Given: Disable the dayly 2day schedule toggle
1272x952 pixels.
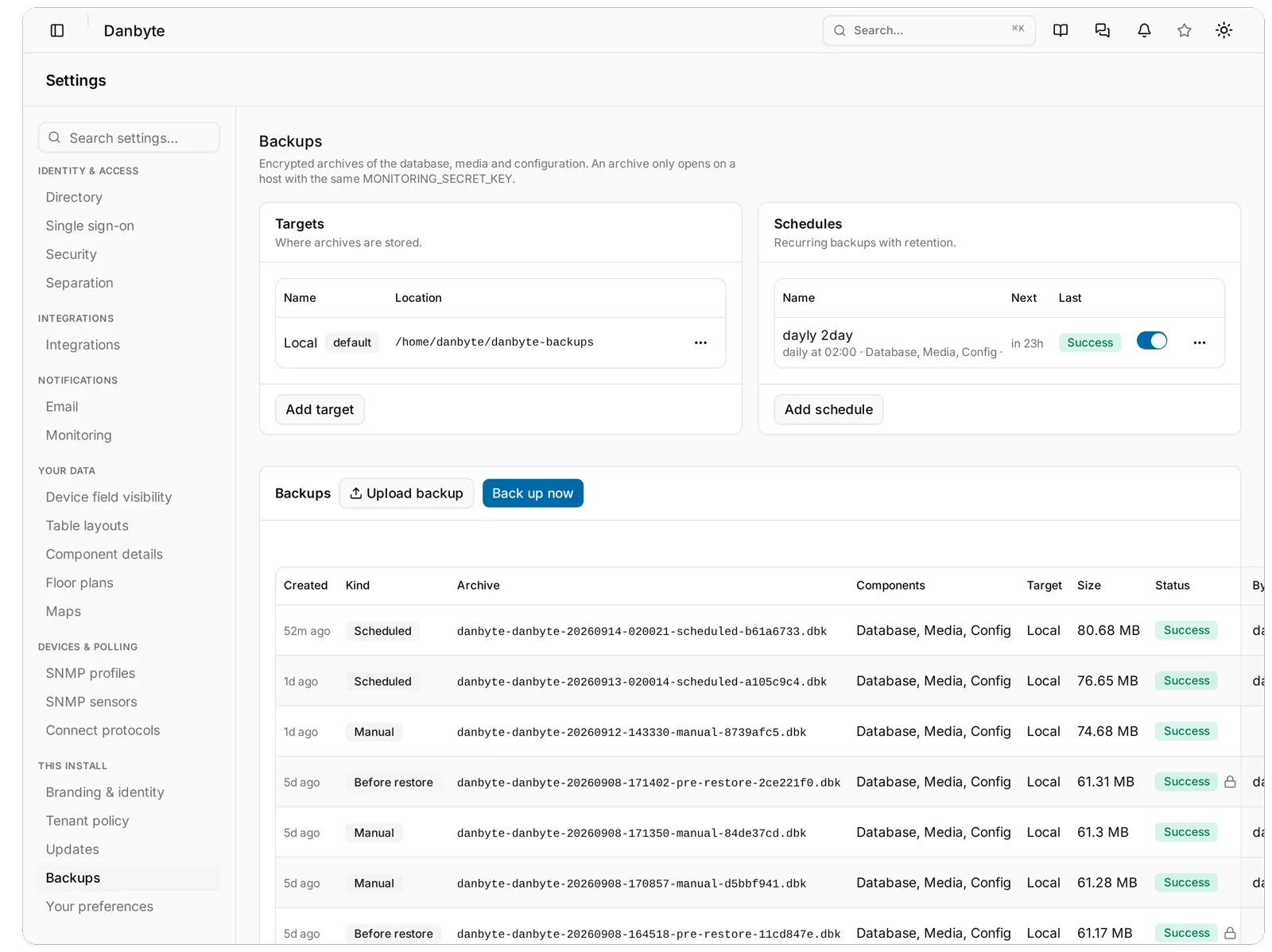Looking at the screenshot, I should [x=1152, y=341].
